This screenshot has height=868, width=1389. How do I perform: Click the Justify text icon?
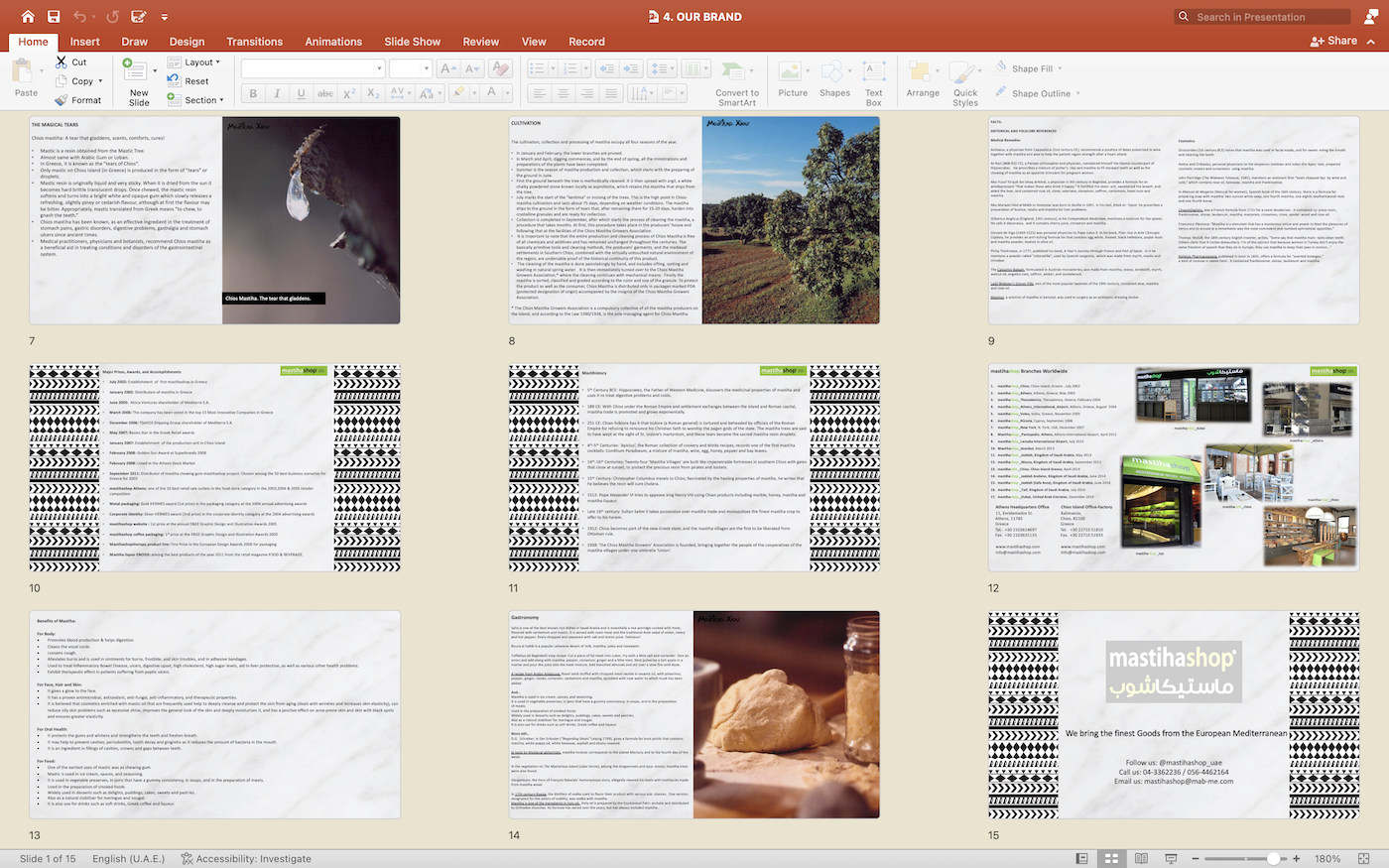click(611, 93)
